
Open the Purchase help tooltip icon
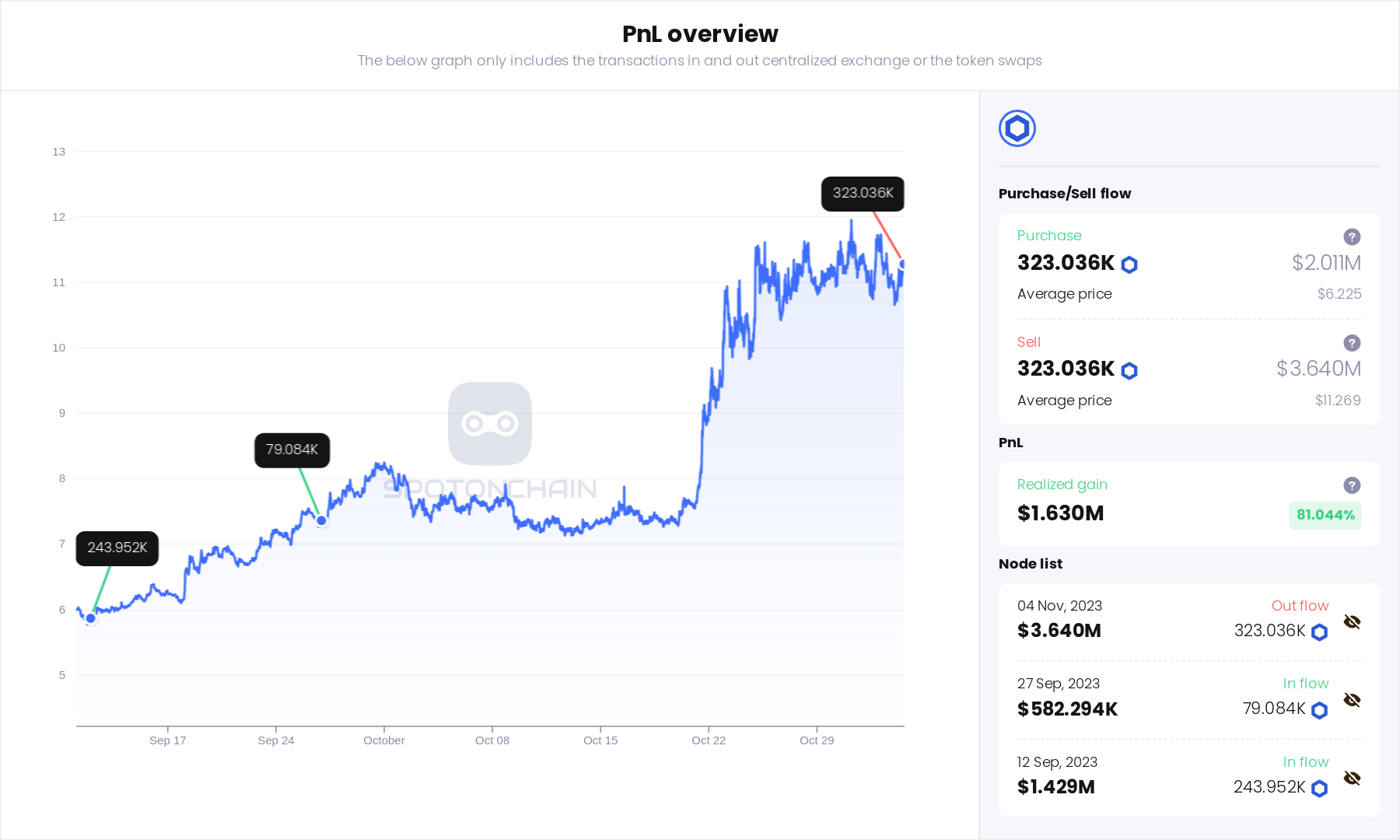pyautogui.click(x=1352, y=236)
